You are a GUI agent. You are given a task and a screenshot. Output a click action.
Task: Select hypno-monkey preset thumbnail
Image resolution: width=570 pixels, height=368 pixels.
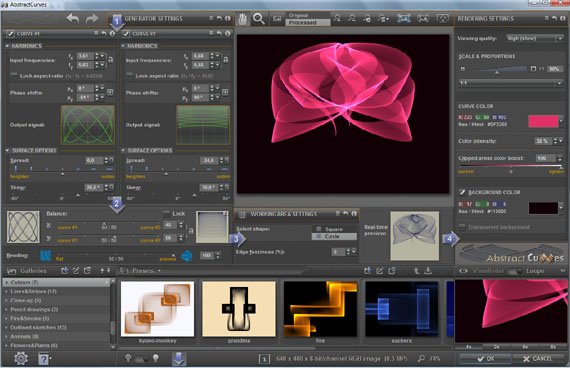(x=157, y=309)
